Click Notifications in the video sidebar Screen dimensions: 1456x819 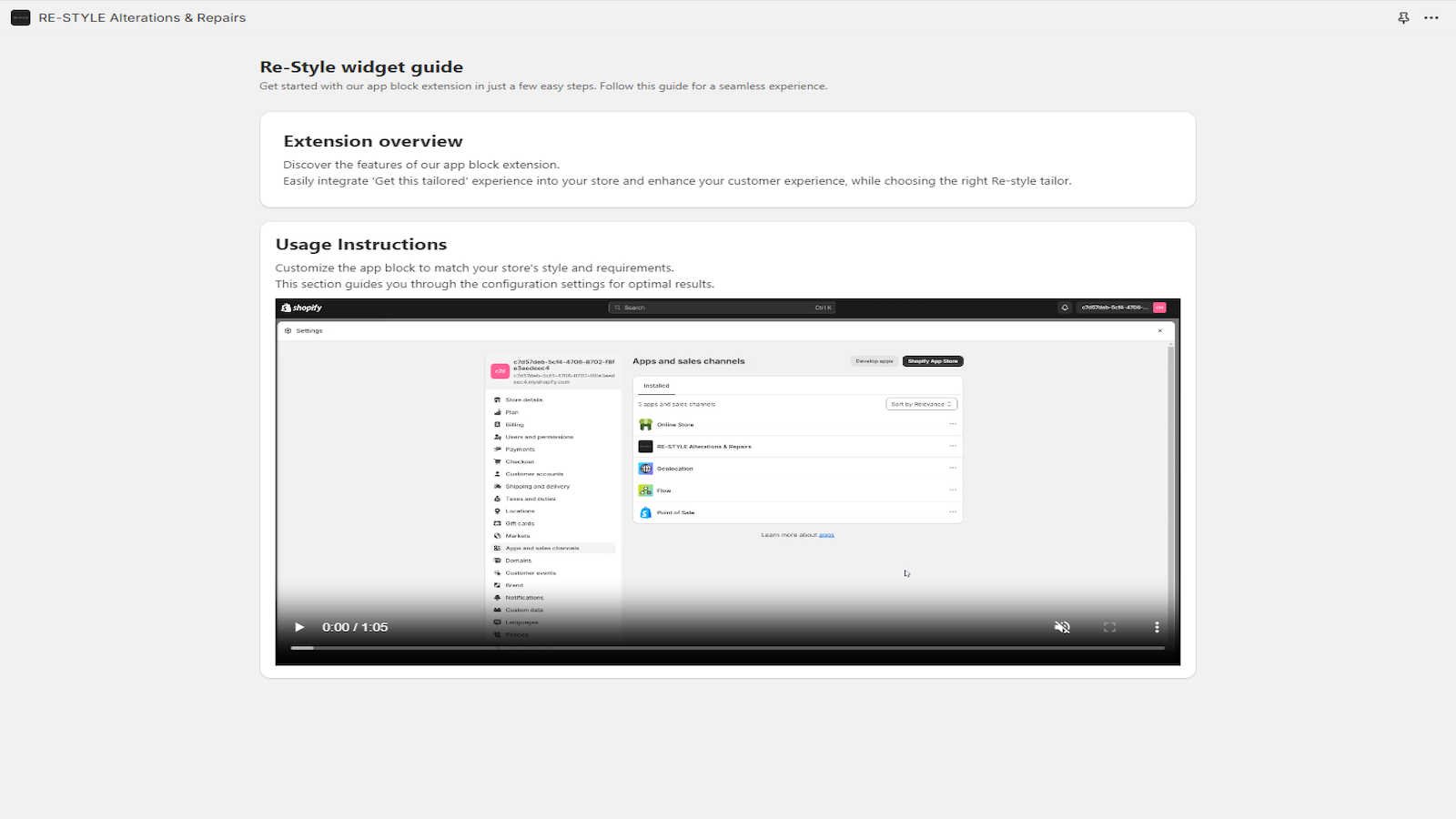pos(524,598)
